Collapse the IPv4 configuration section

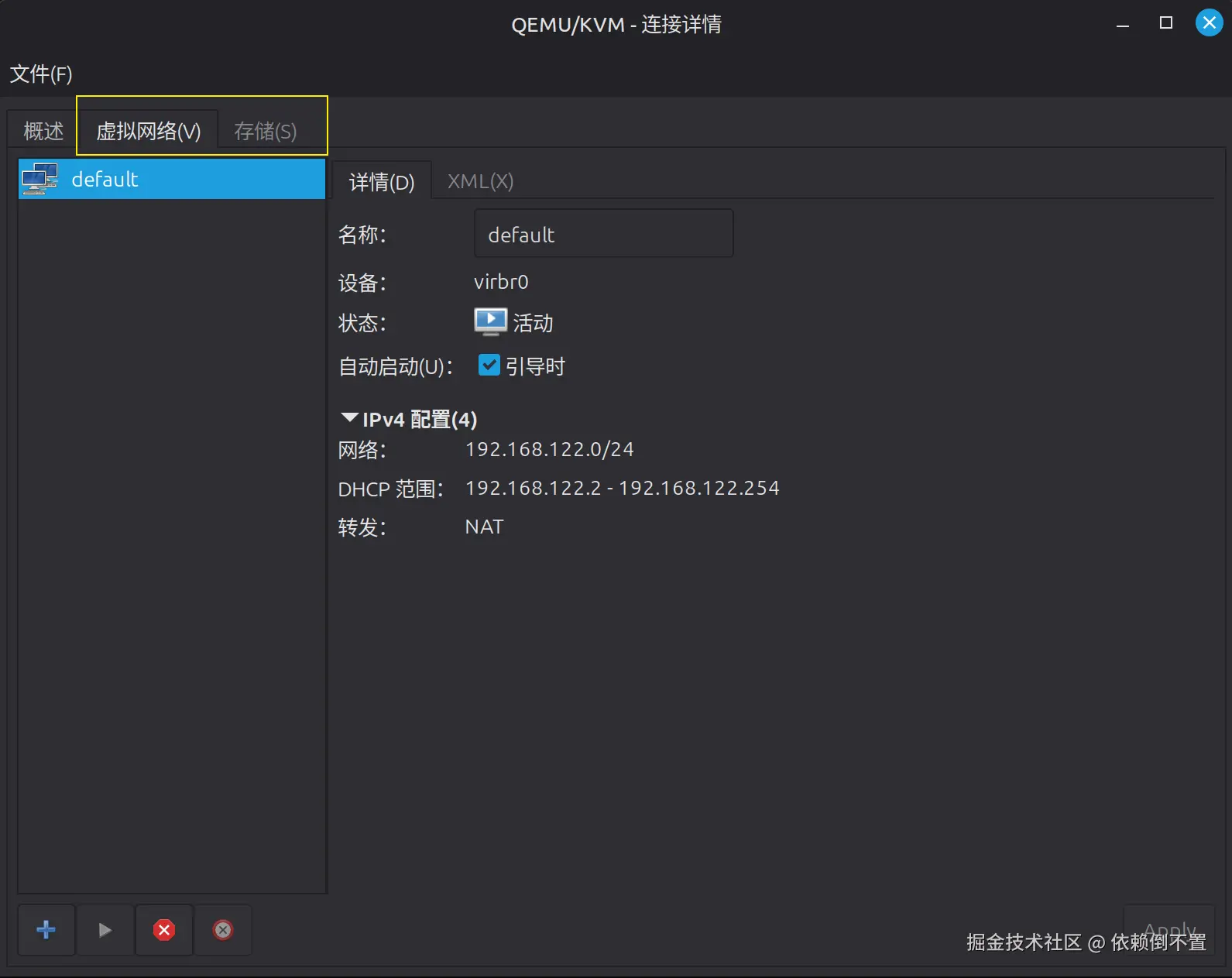(x=349, y=418)
